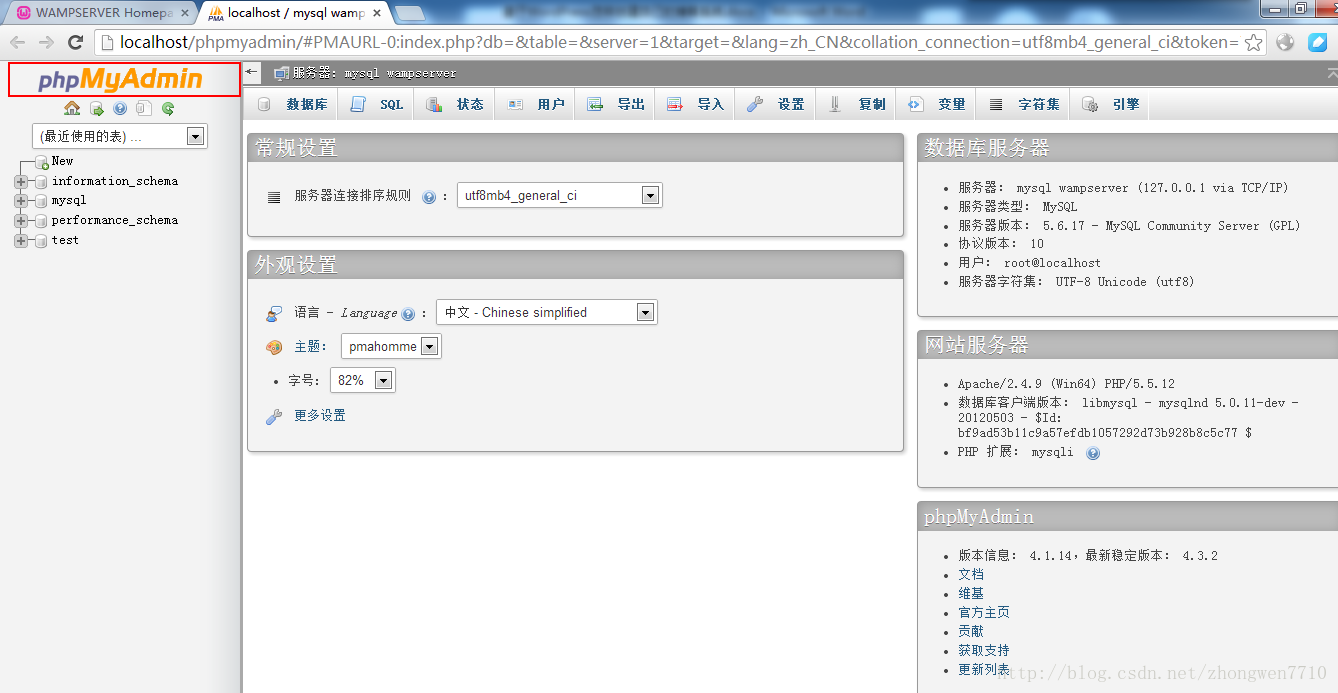Expand the mysql database node

pyautogui.click(x=21, y=201)
